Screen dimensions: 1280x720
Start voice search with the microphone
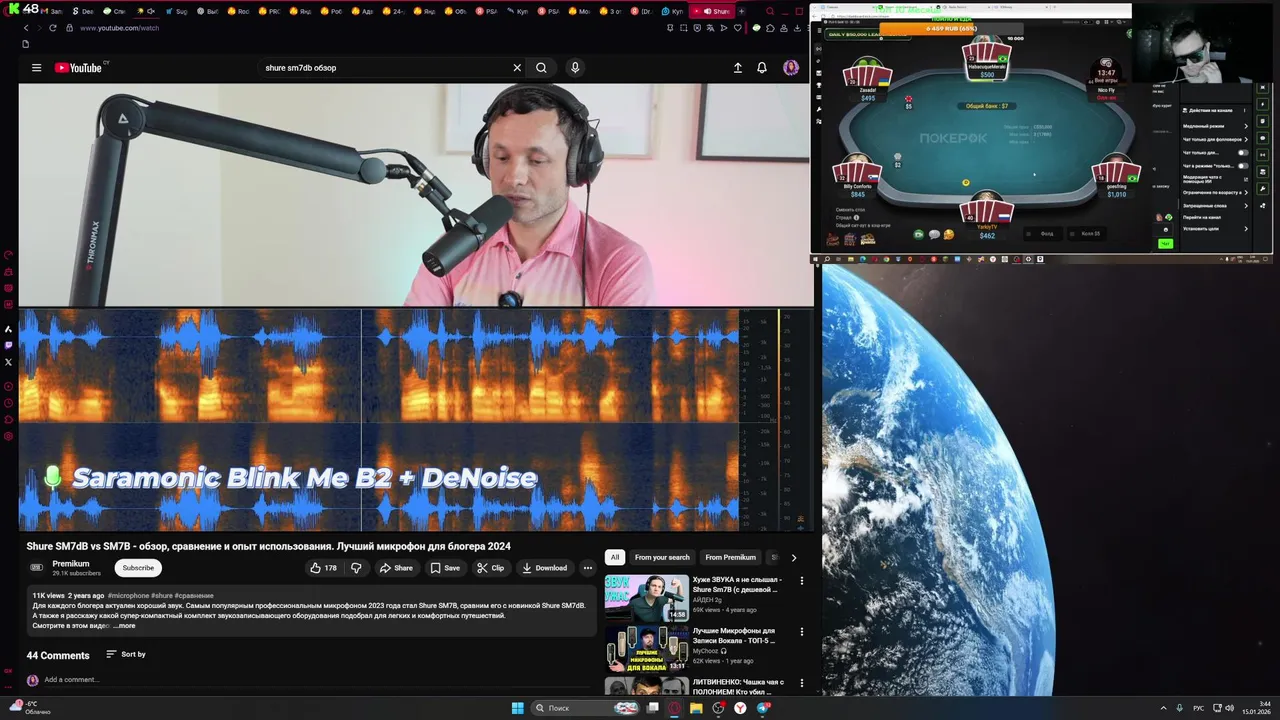pos(575,68)
